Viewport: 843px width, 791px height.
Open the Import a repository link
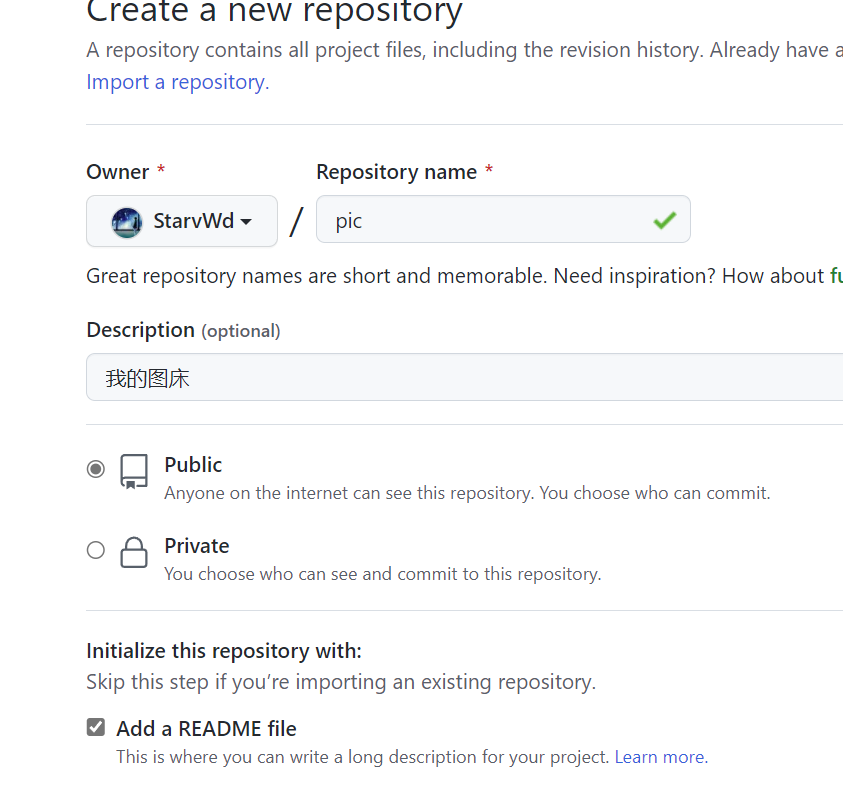pyautogui.click(x=177, y=82)
